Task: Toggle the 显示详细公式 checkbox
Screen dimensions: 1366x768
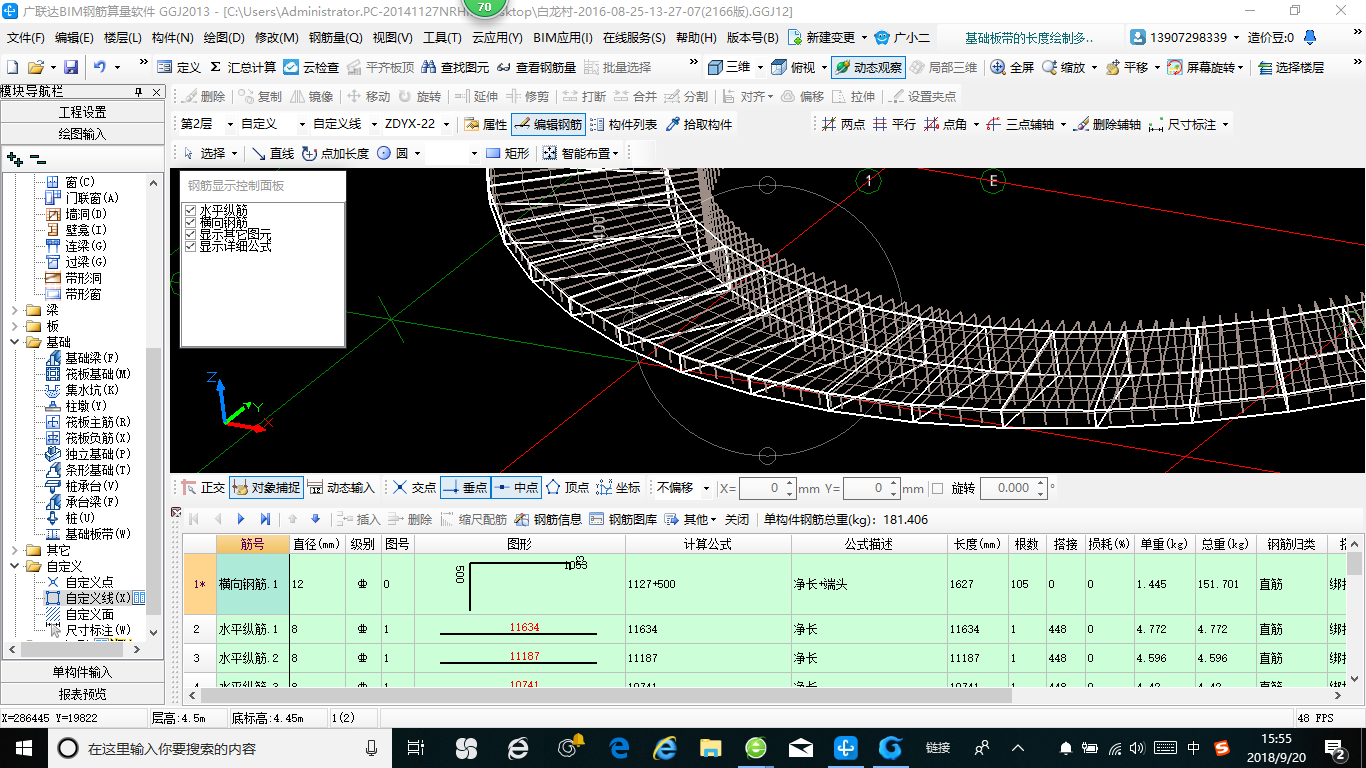Action: click(191, 246)
